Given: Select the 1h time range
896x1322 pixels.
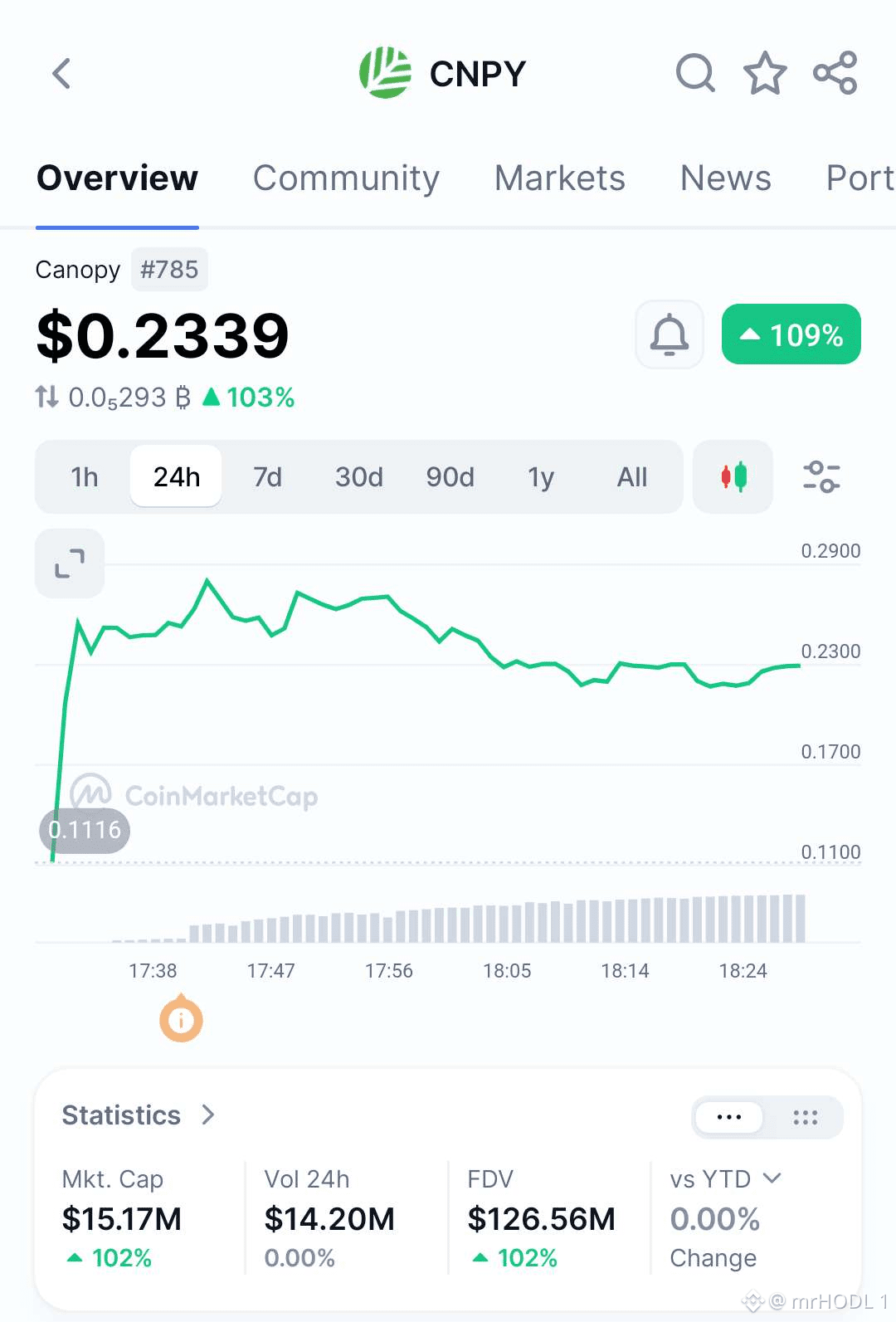Looking at the screenshot, I should point(85,477).
